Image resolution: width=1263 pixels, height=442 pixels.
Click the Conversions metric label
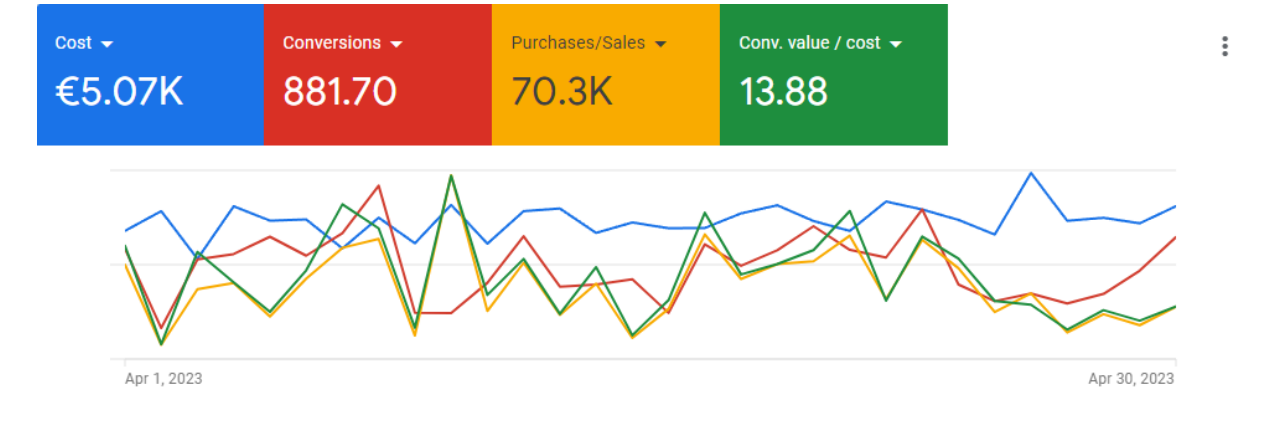tap(331, 43)
